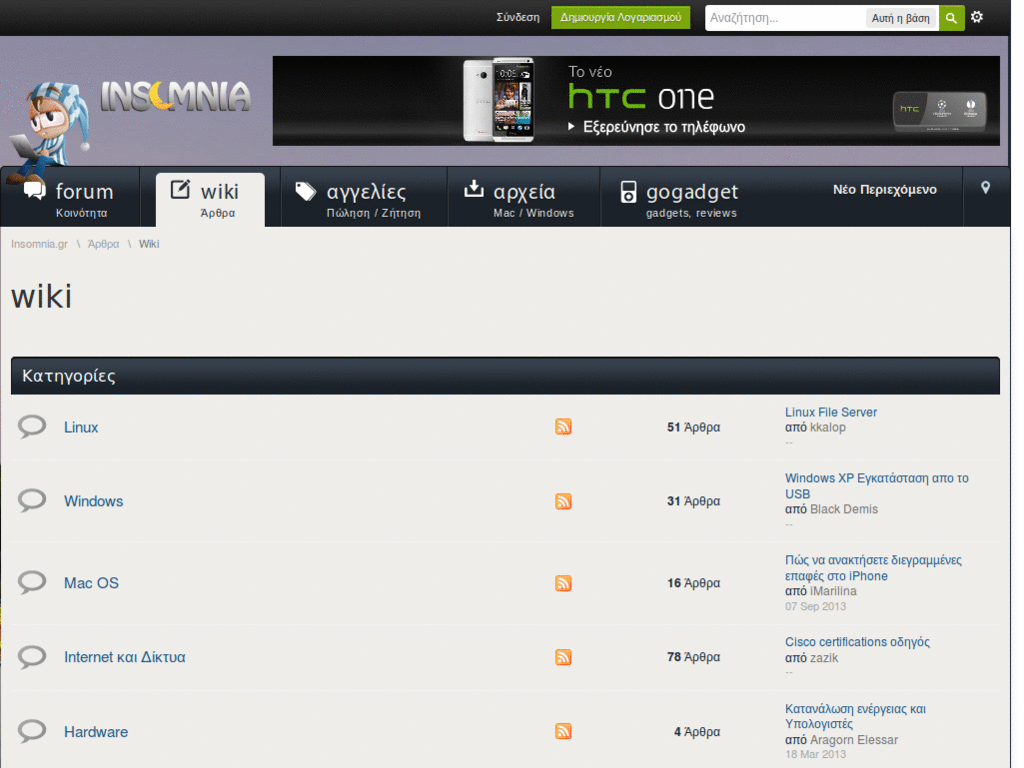Click the Windows category RSS feed icon
The height and width of the screenshot is (768, 1024).
pyautogui.click(x=563, y=501)
